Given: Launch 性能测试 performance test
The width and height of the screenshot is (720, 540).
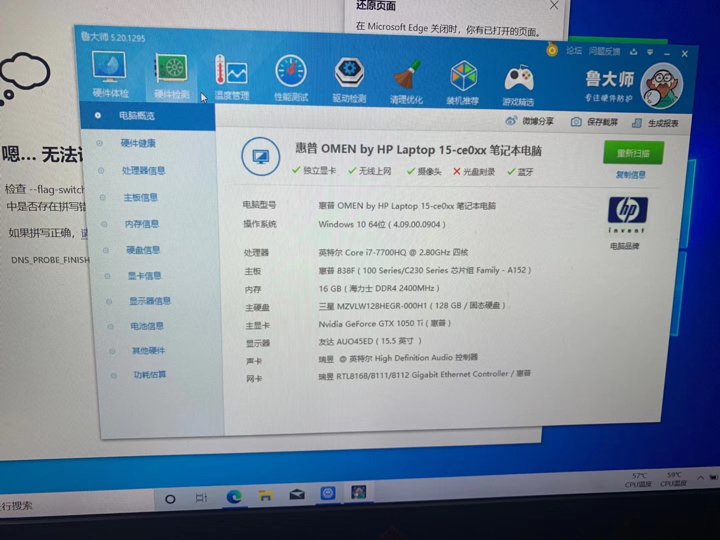Looking at the screenshot, I should tap(291, 78).
